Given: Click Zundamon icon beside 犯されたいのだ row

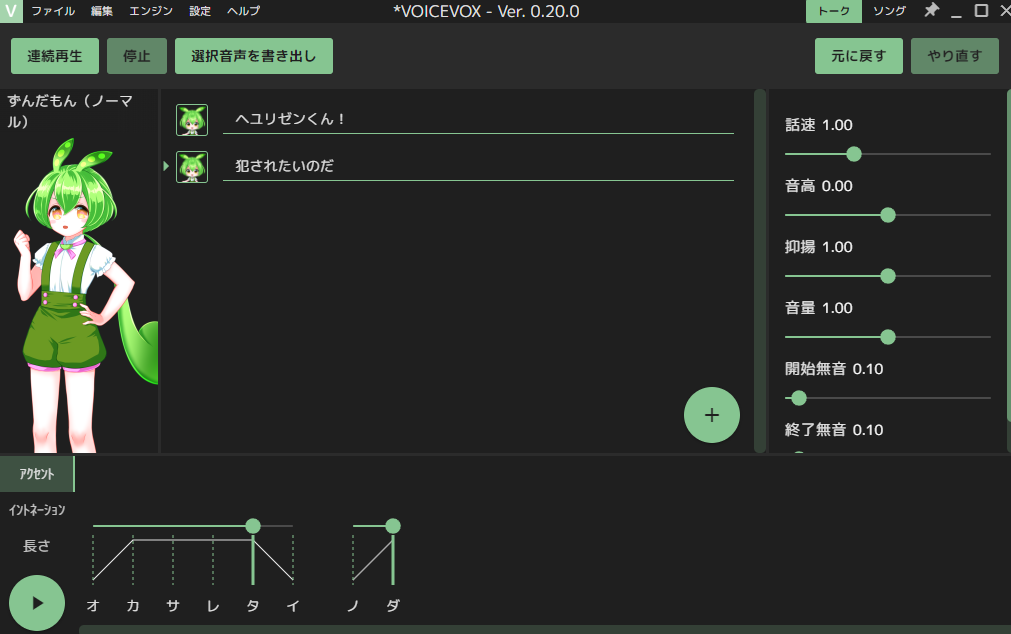Looking at the screenshot, I should 192,167.
